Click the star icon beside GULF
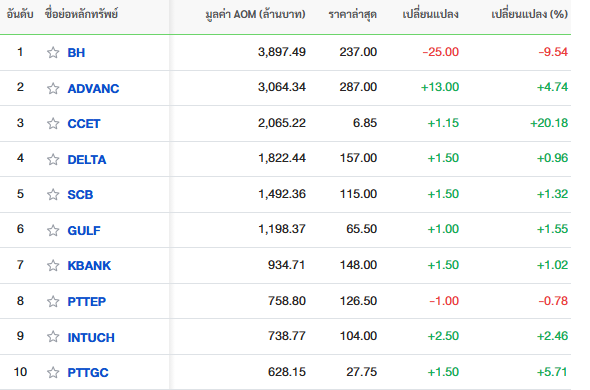 click(x=53, y=230)
